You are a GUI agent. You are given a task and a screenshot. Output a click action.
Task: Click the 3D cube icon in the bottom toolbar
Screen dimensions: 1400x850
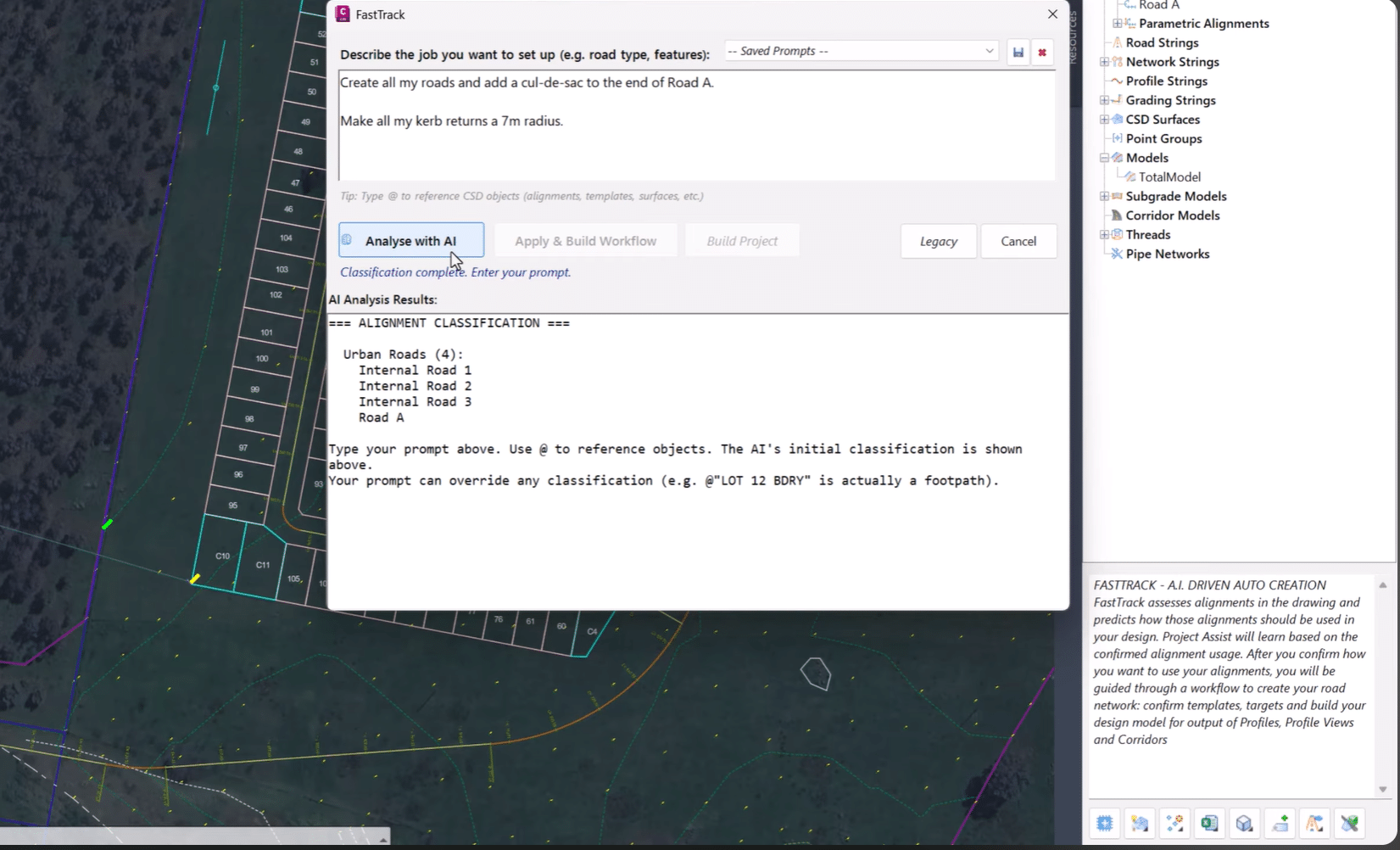click(x=1244, y=823)
